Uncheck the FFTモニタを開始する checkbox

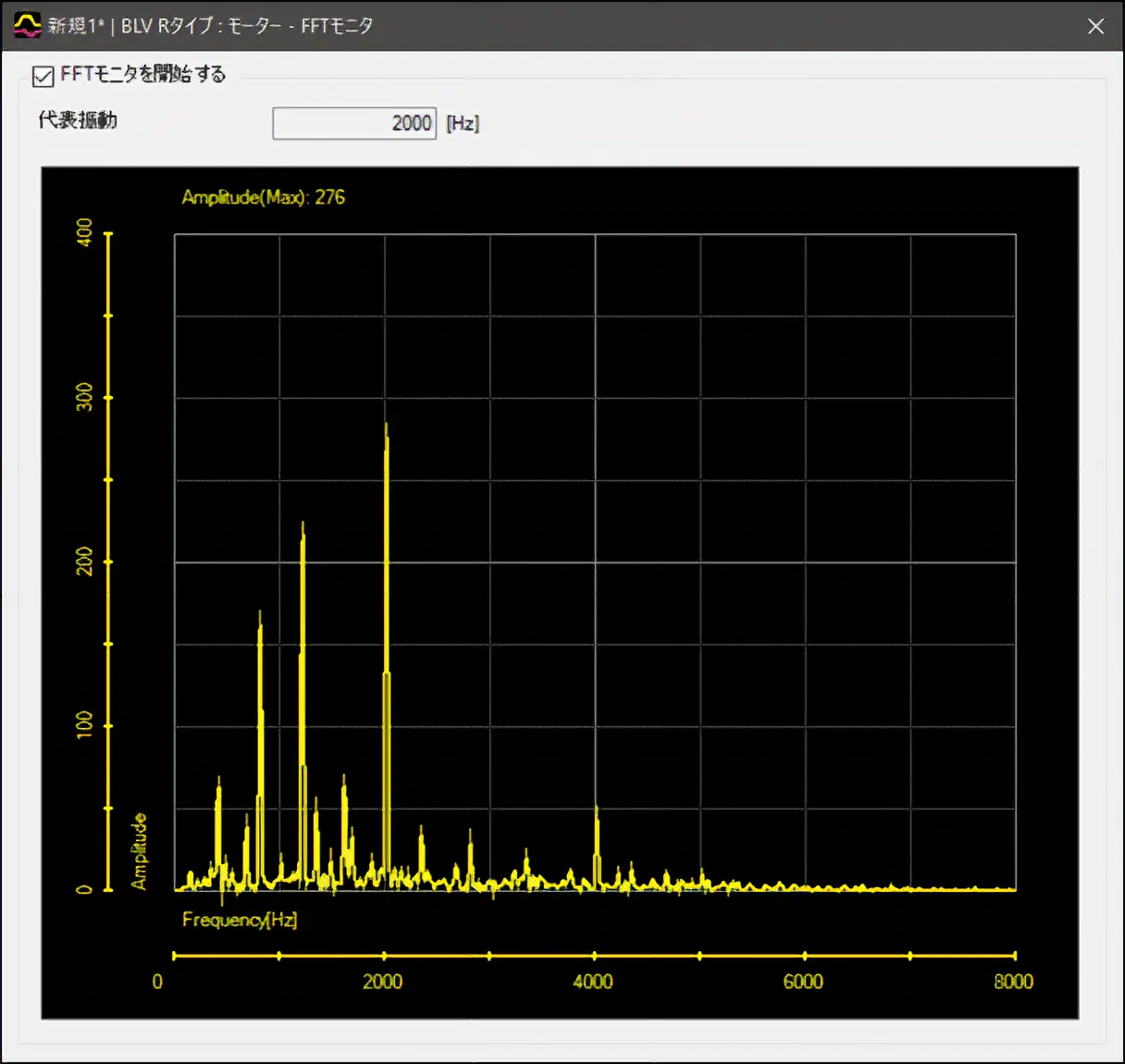coord(43,76)
